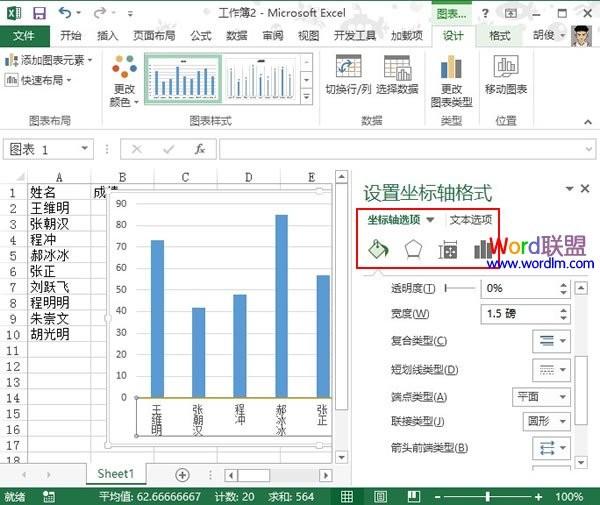Click the Save icon in quick access toolbar
Image resolution: width=600 pixels, height=505 pixels.
point(39,14)
